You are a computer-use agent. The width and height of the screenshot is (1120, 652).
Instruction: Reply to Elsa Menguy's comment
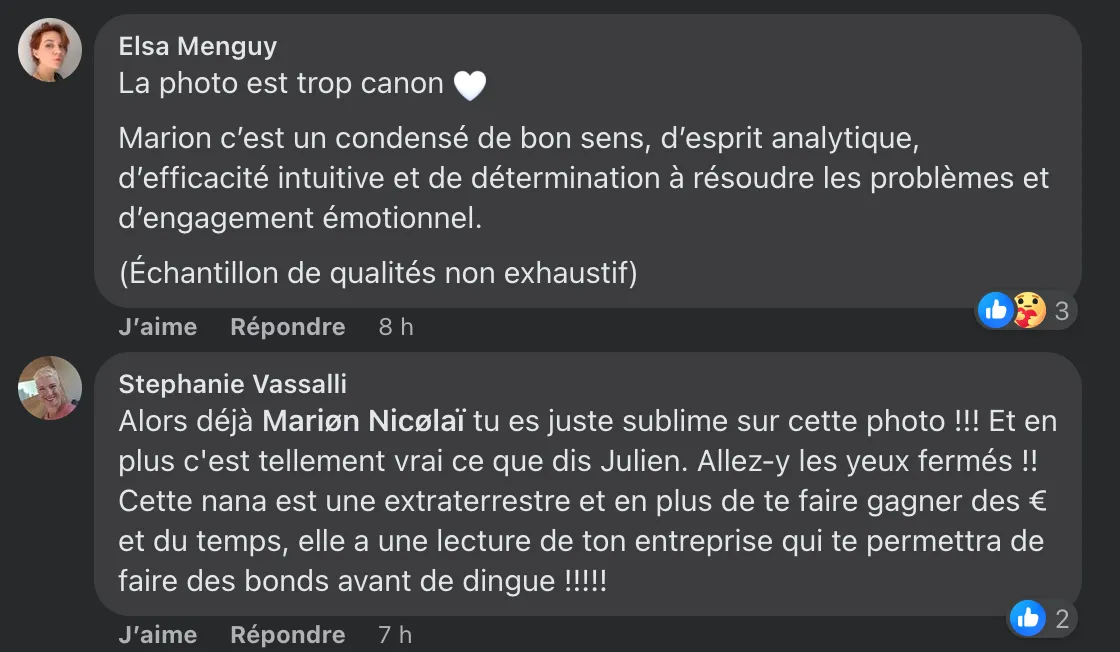(288, 326)
